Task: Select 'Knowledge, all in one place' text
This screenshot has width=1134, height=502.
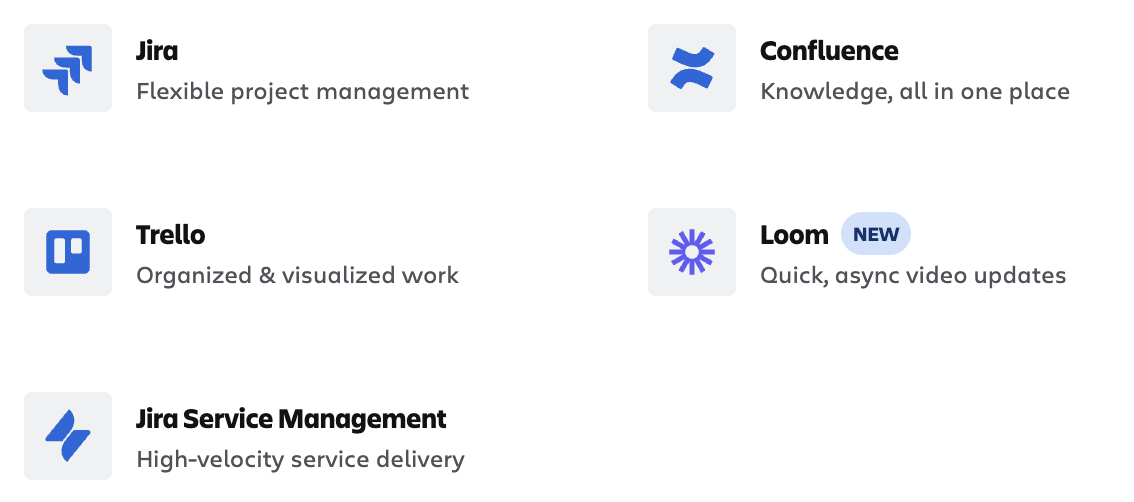Action: [x=915, y=92]
